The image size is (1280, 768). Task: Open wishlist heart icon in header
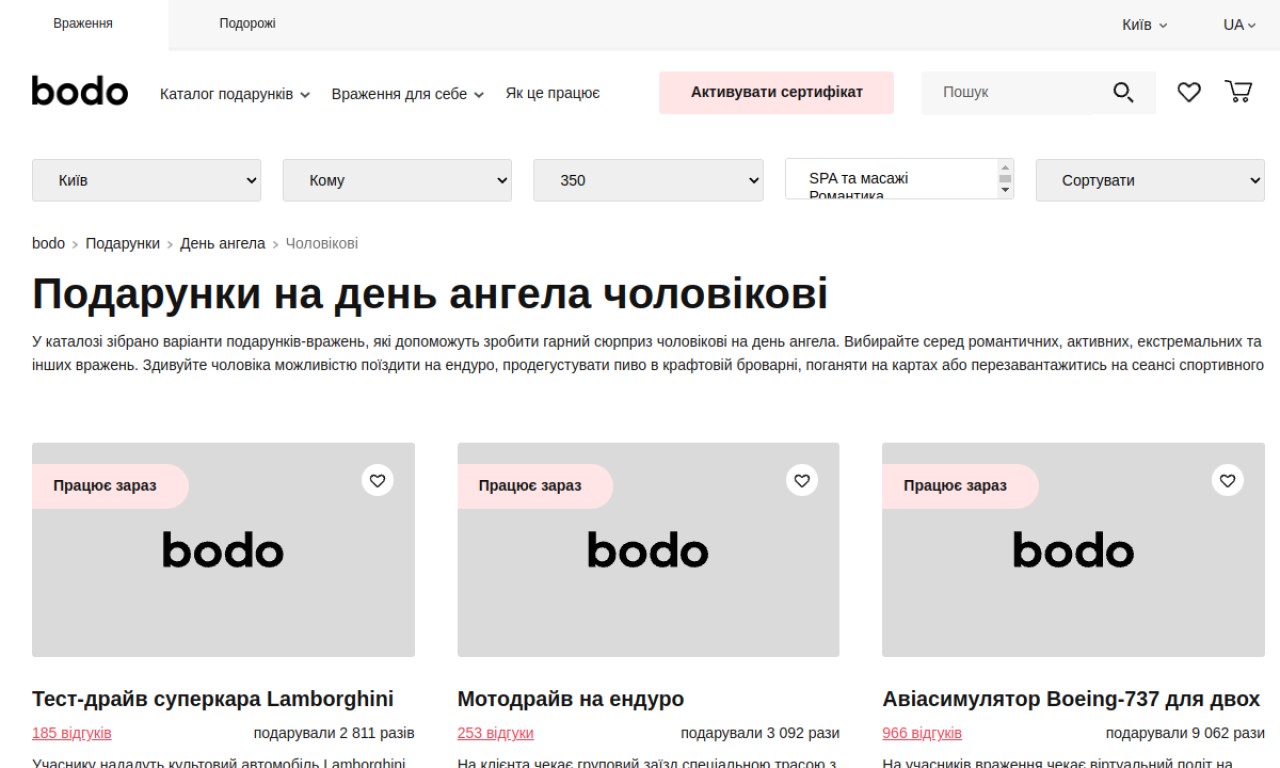click(x=1188, y=92)
